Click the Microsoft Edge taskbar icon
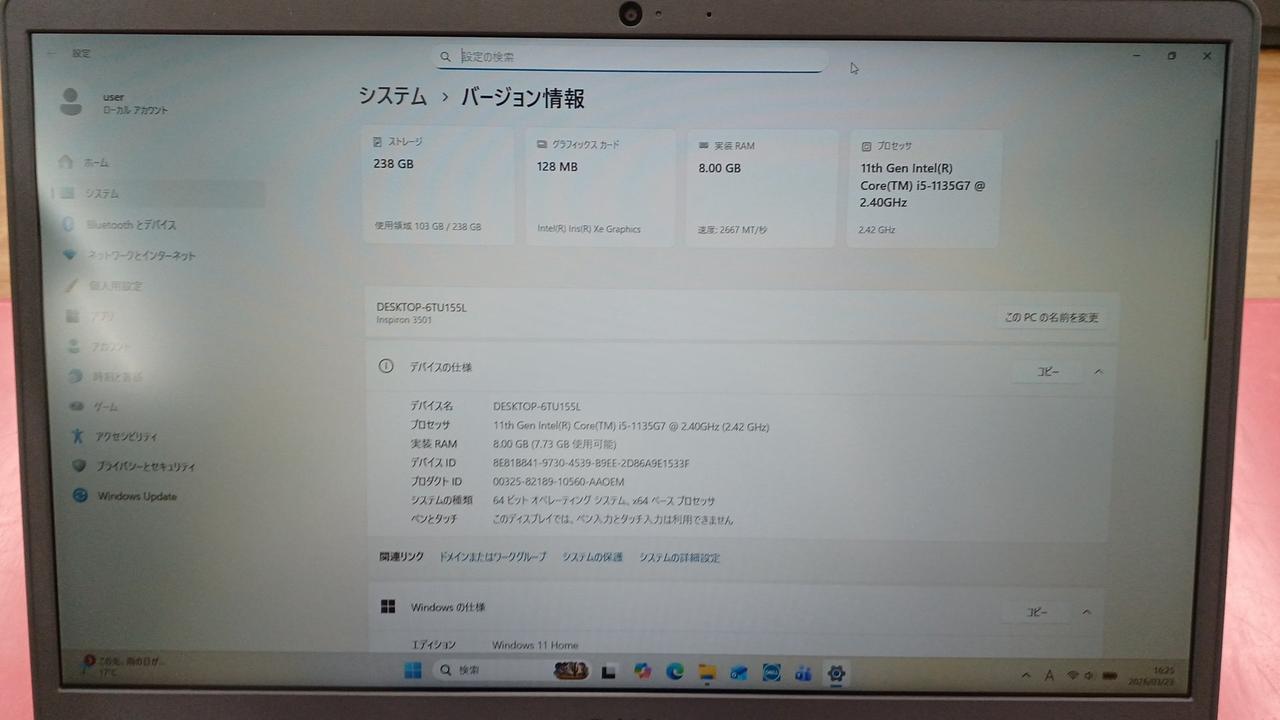This screenshot has height=720, width=1280. point(675,673)
